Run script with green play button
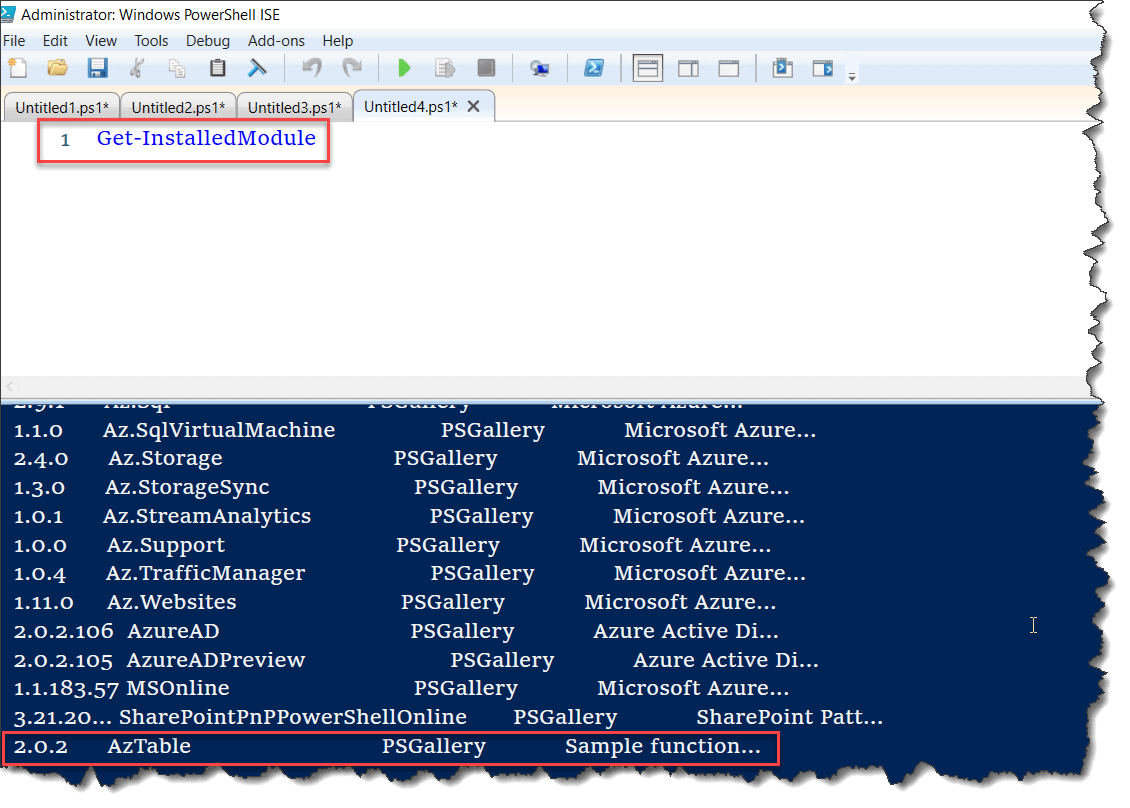The height and width of the screenshot is (808, 1130). tap(404, 68)
